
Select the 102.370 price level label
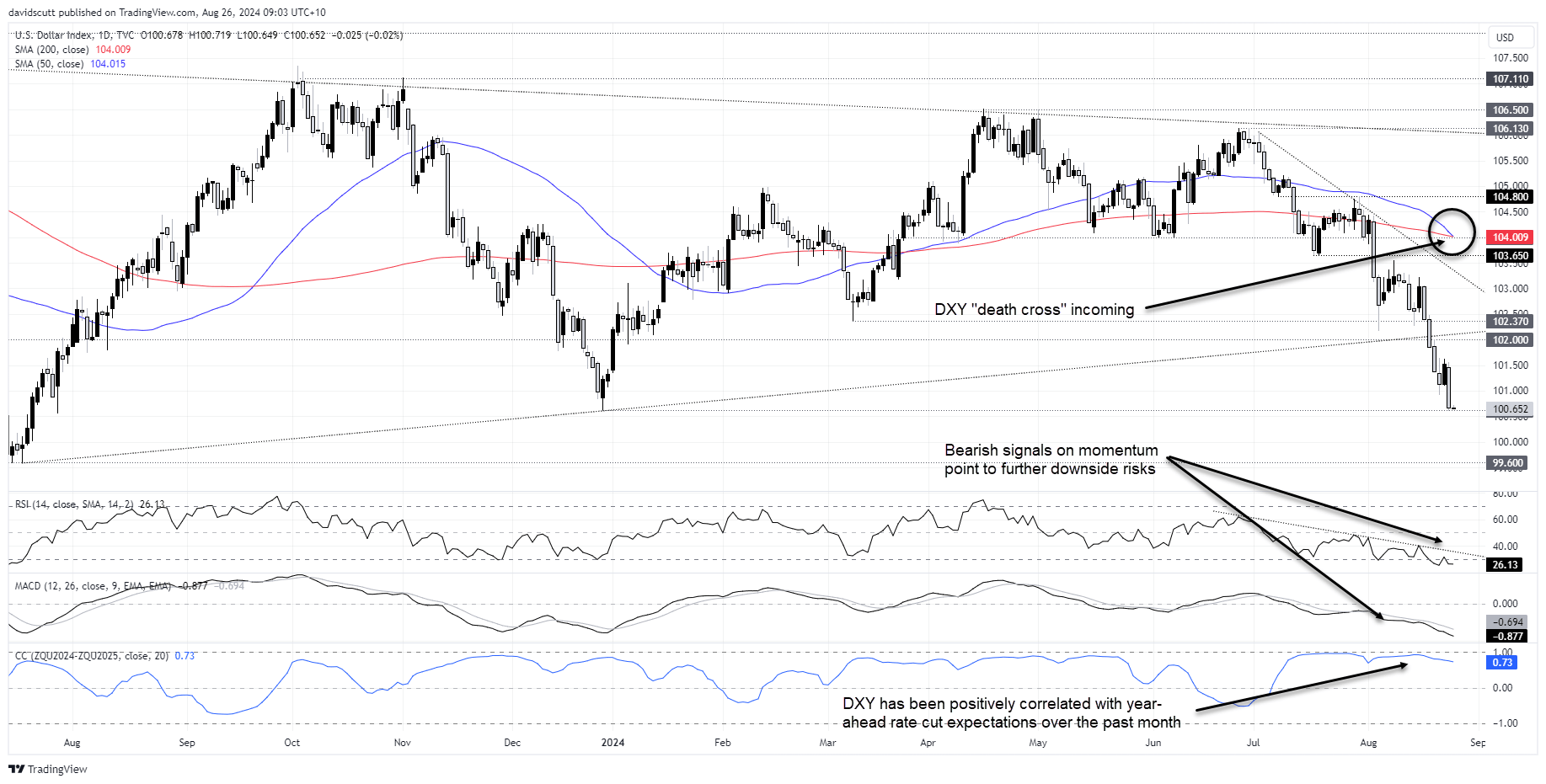pos(1510,322)
